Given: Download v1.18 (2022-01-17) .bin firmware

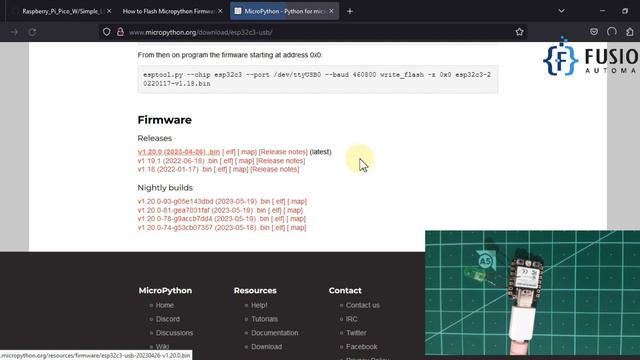Looking at the screenshot, I should pos(175,169).
